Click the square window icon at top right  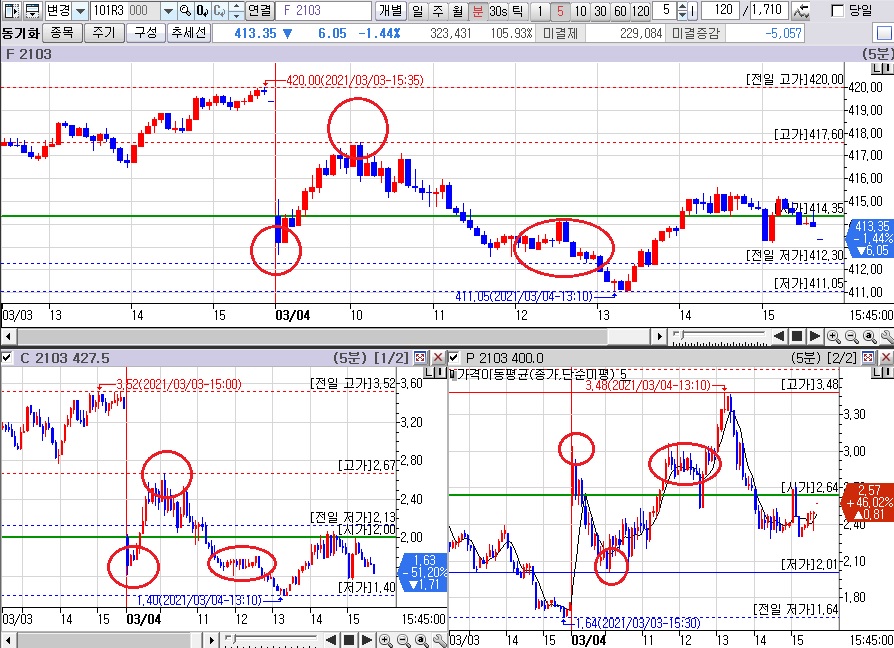(883, 33)
